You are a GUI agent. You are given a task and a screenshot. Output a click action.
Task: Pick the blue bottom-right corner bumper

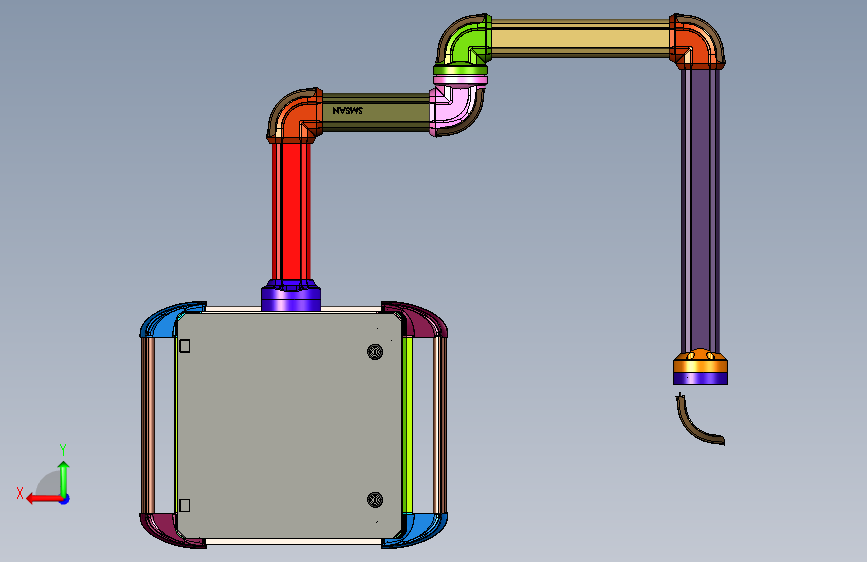tap(422, 529)
